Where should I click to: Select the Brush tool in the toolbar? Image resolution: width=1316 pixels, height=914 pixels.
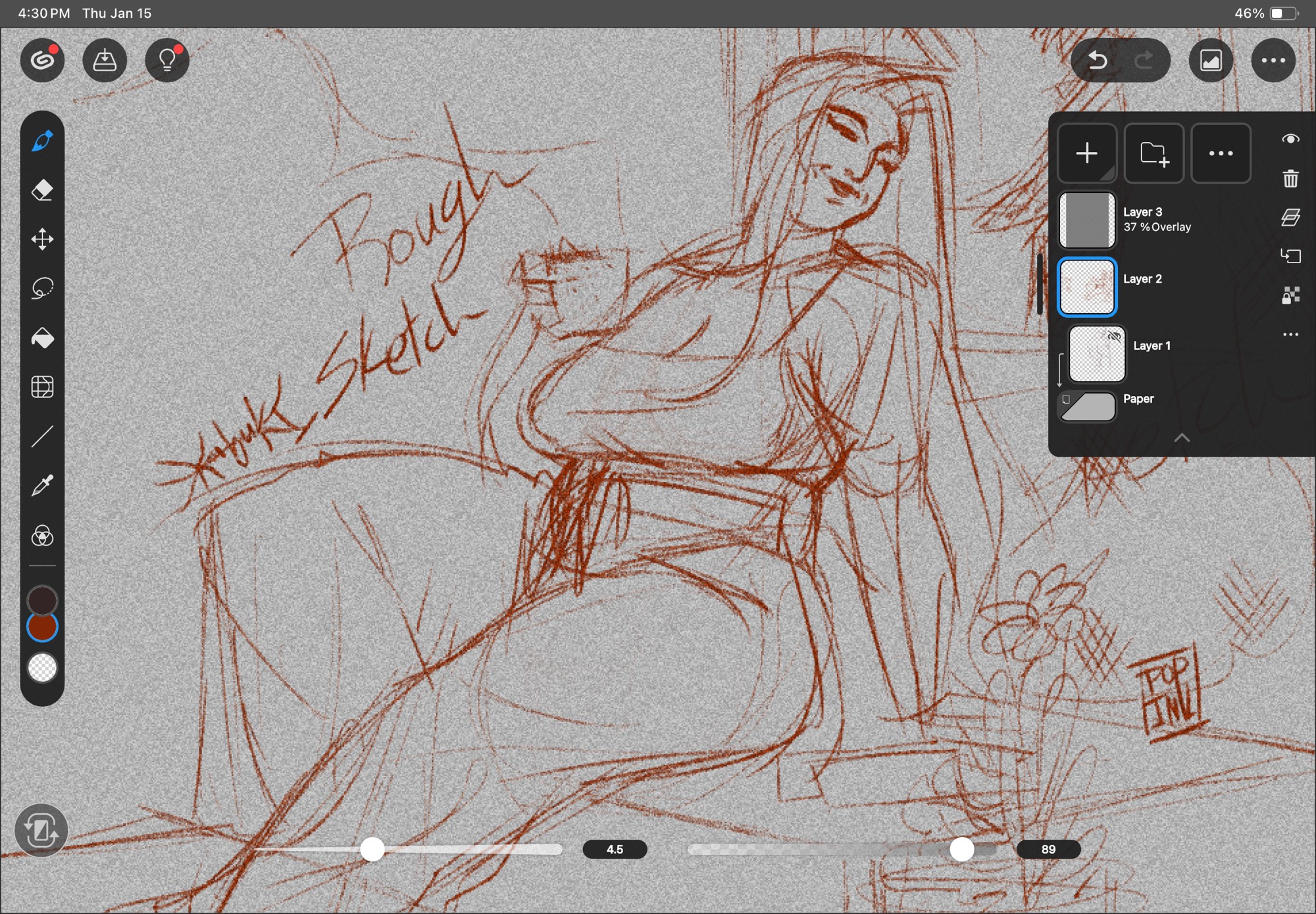point(42,141)
